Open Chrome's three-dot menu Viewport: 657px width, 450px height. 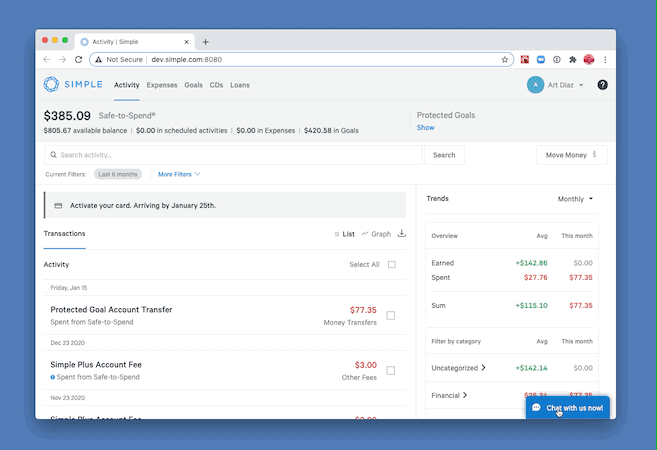point(605,59)
